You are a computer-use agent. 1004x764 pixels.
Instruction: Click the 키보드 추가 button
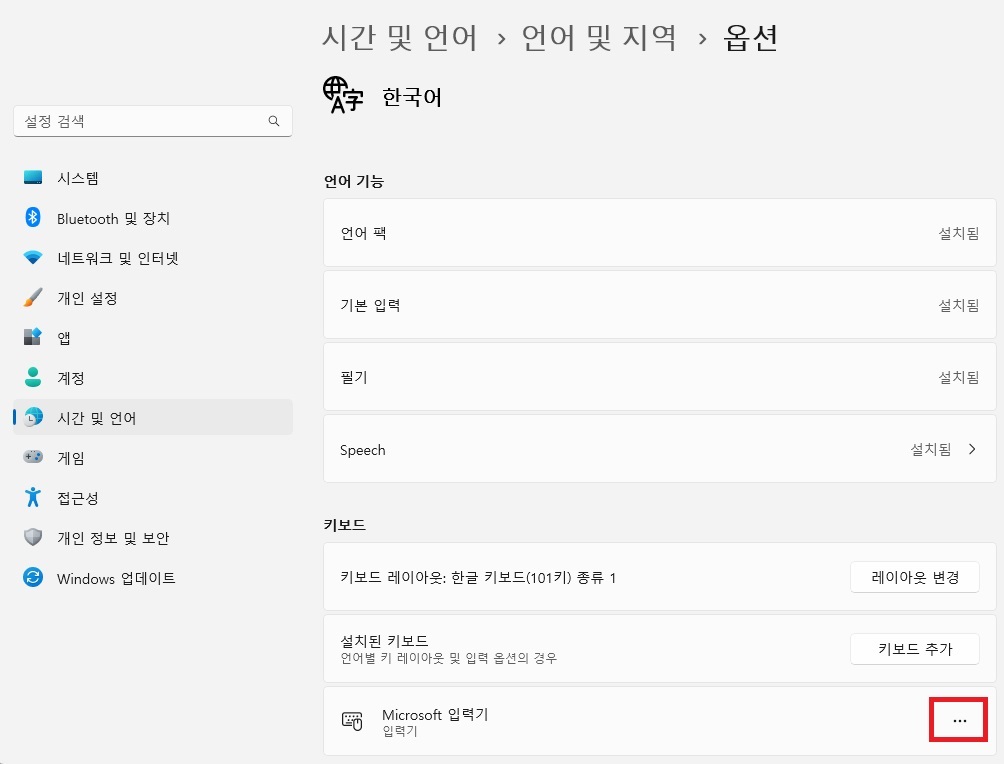(x=914, y=649)
